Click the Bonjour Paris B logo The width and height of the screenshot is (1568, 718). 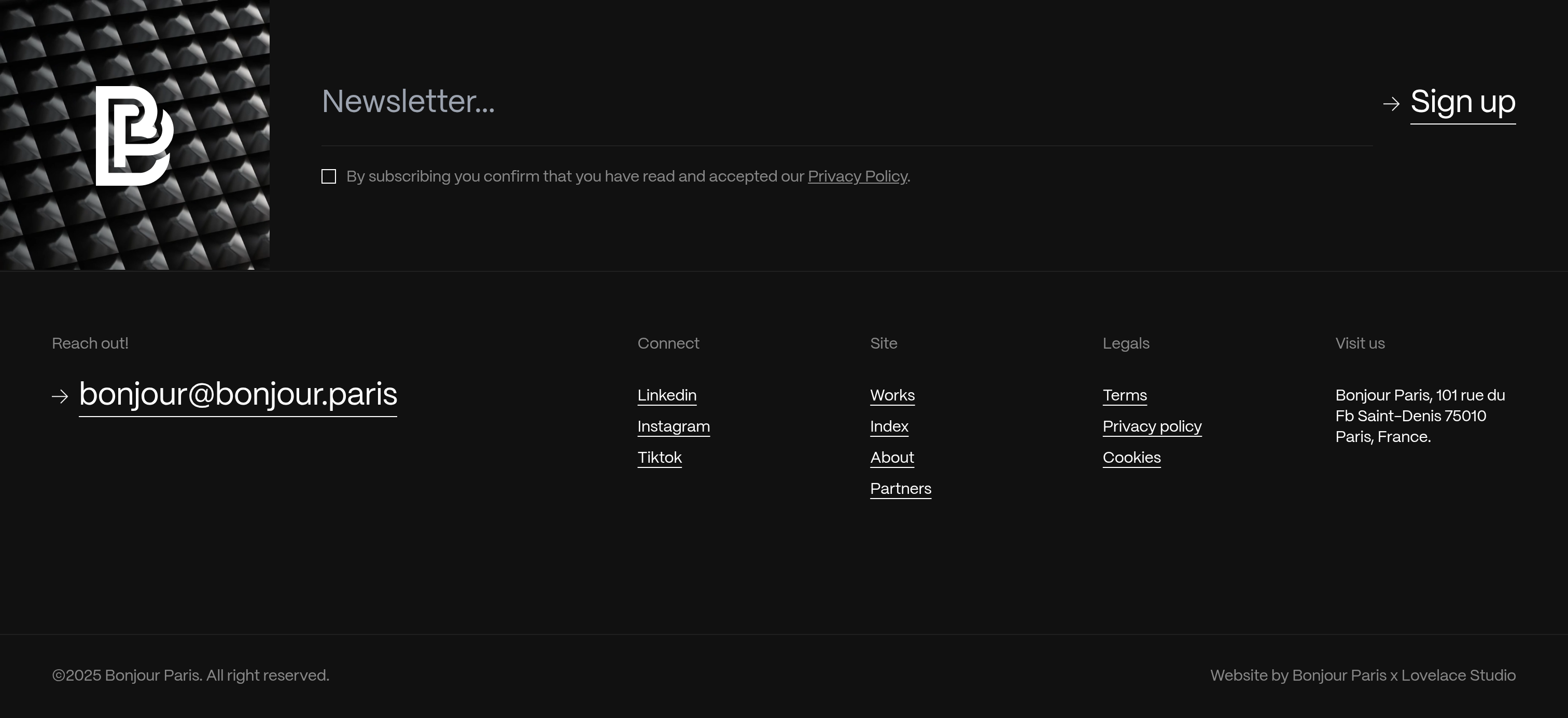coord(134,136)
